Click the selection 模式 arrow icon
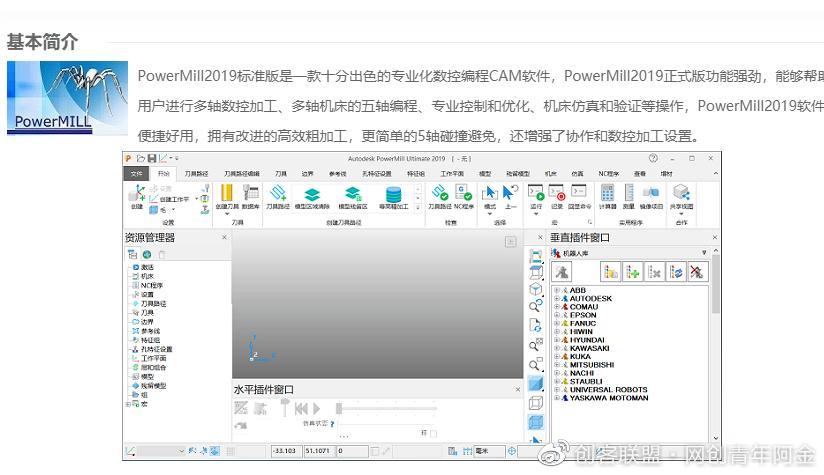 [x=490, y=197]
